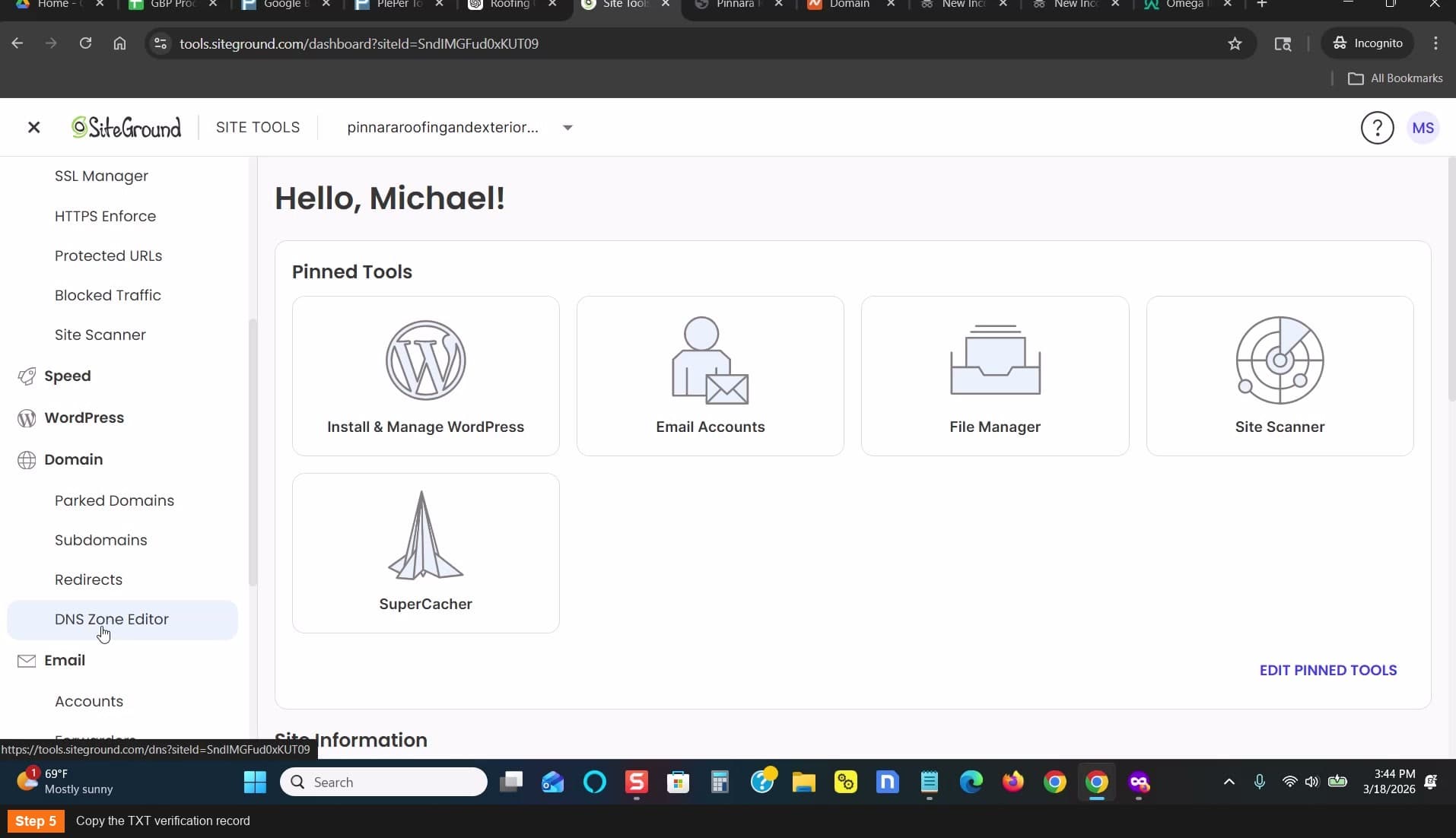Open weather widget showing 69°F
Image resolution: width=1456 pixels, height=838 pixels.
coord(65,782)
